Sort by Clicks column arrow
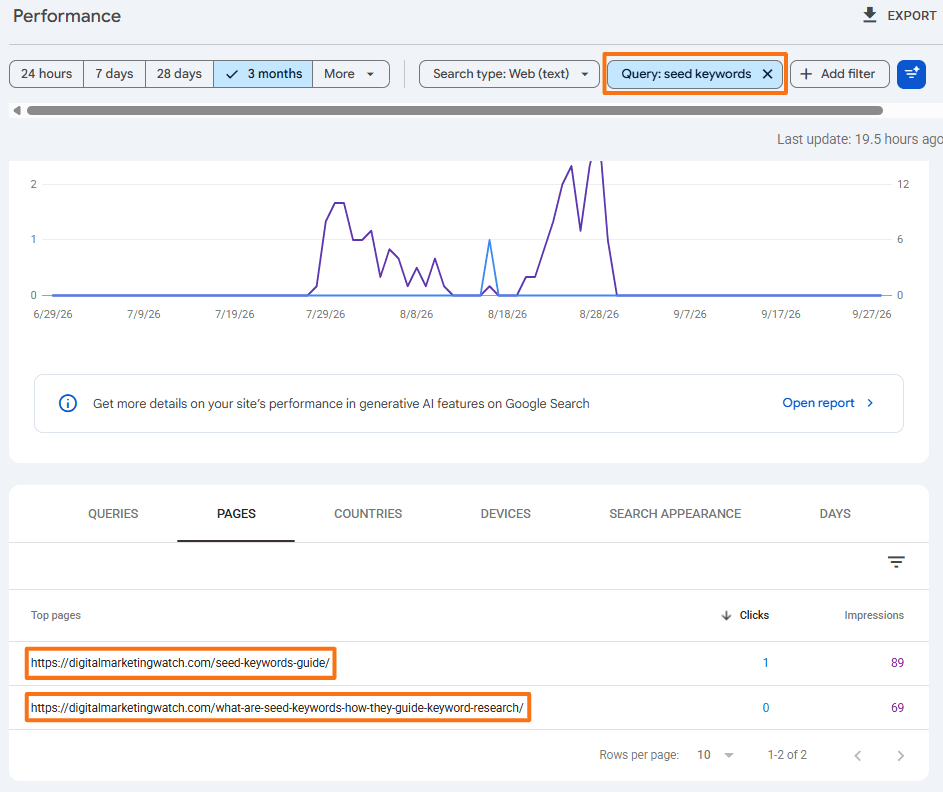 coord(726,615)
